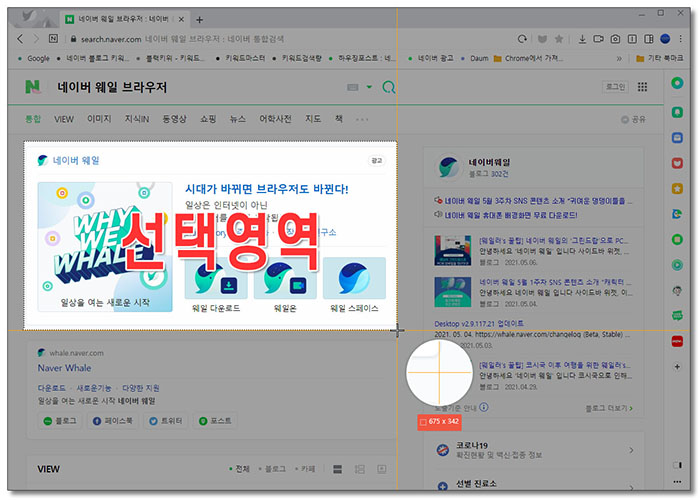Open the video camera toolbar icon
700x500 pixels.
click(x=599, y=39)
